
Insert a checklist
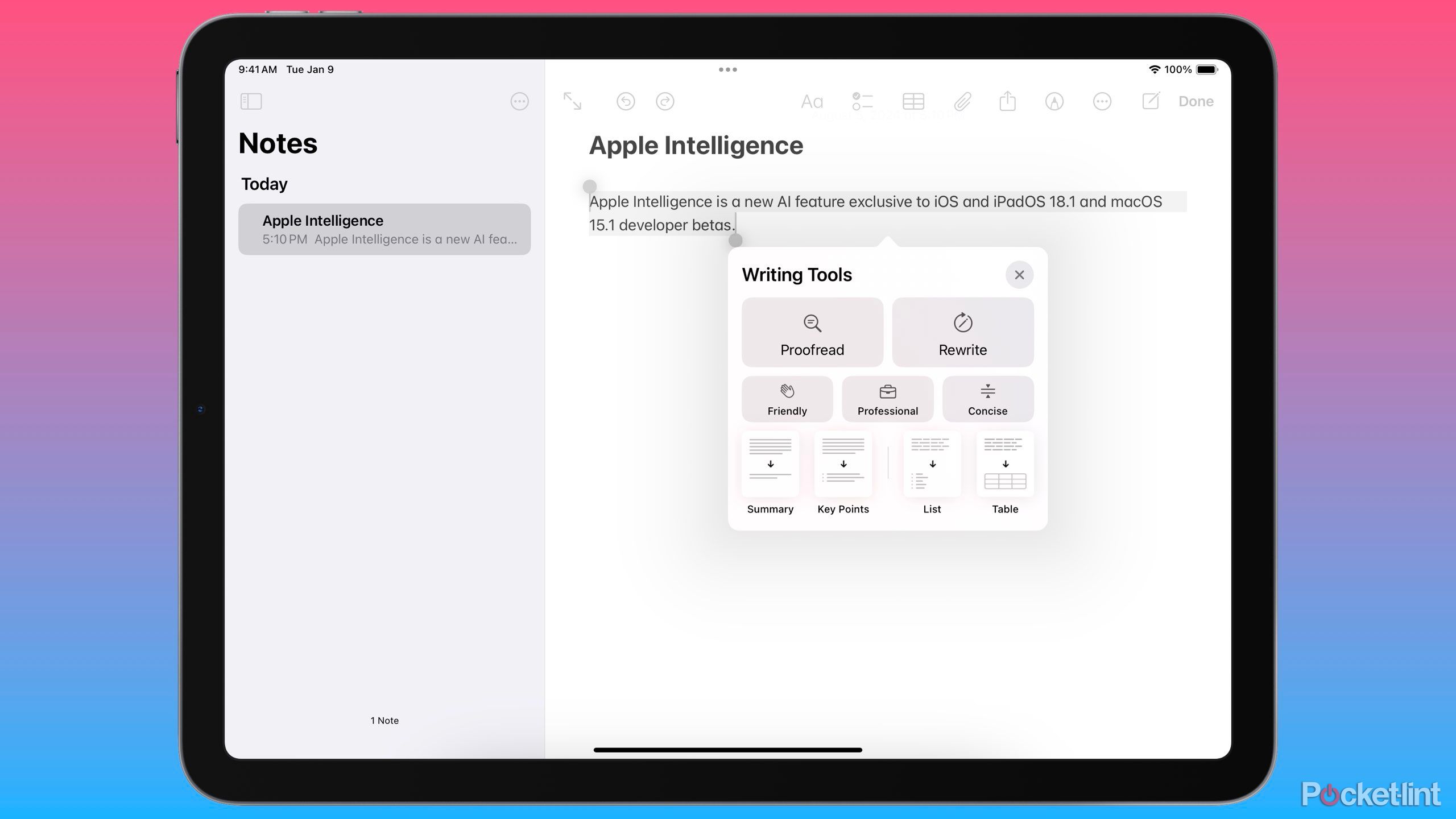pos(862,101)
